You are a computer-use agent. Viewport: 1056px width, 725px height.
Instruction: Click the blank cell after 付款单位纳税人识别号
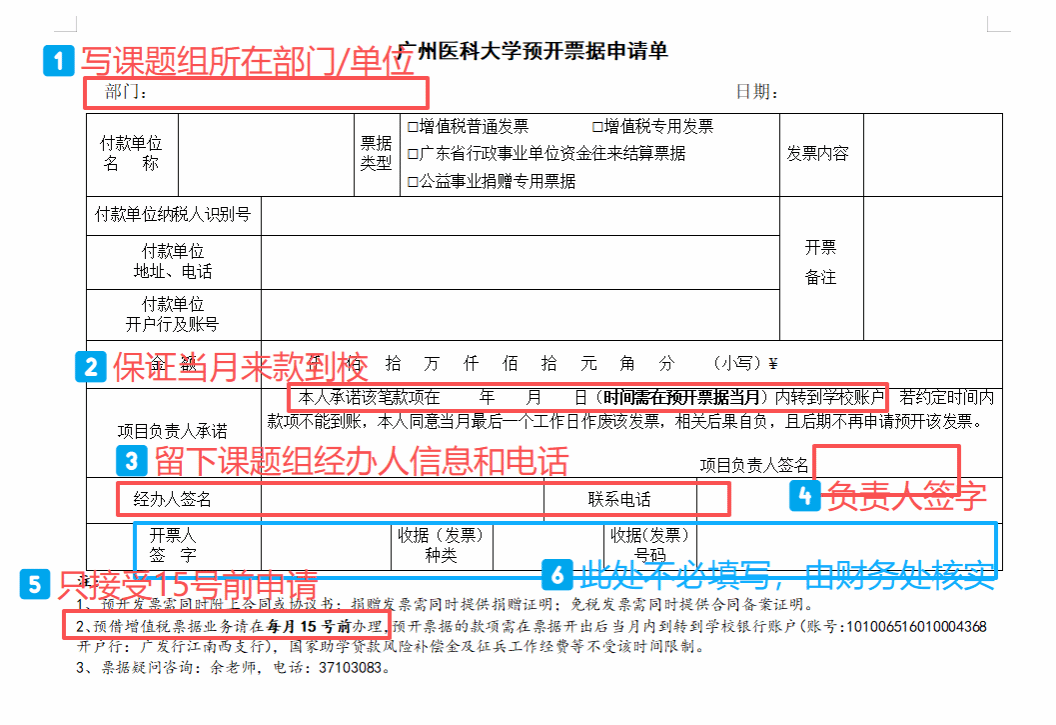coord(520,216)
